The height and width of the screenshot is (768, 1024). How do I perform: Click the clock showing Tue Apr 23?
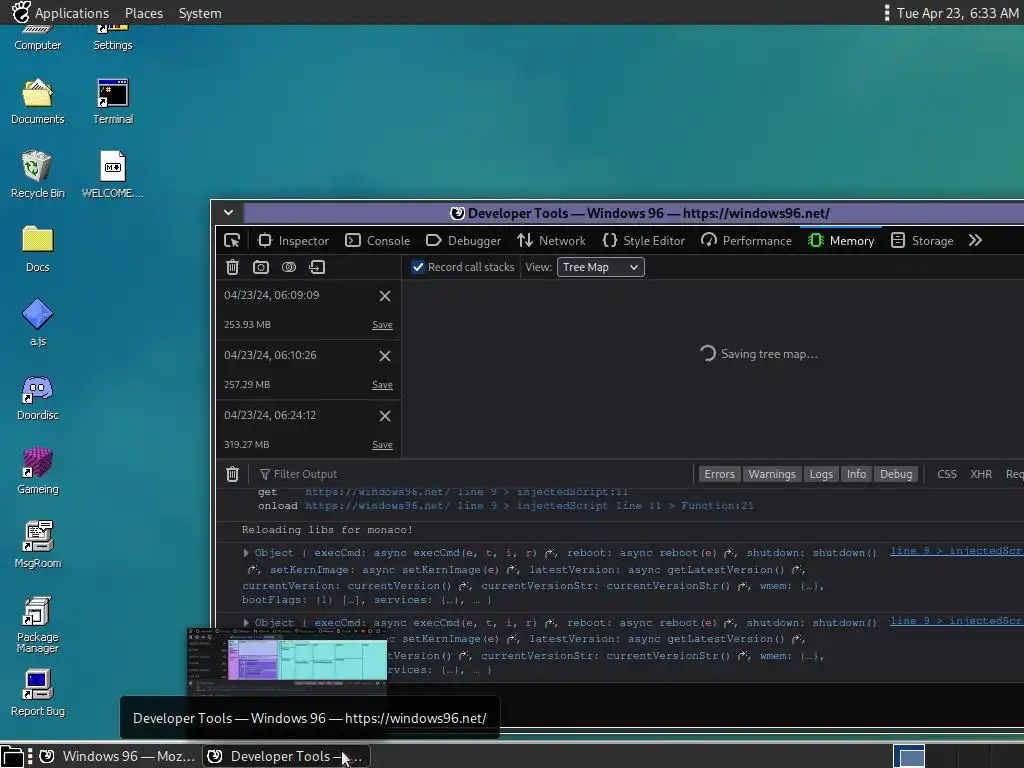click(957, 13)
